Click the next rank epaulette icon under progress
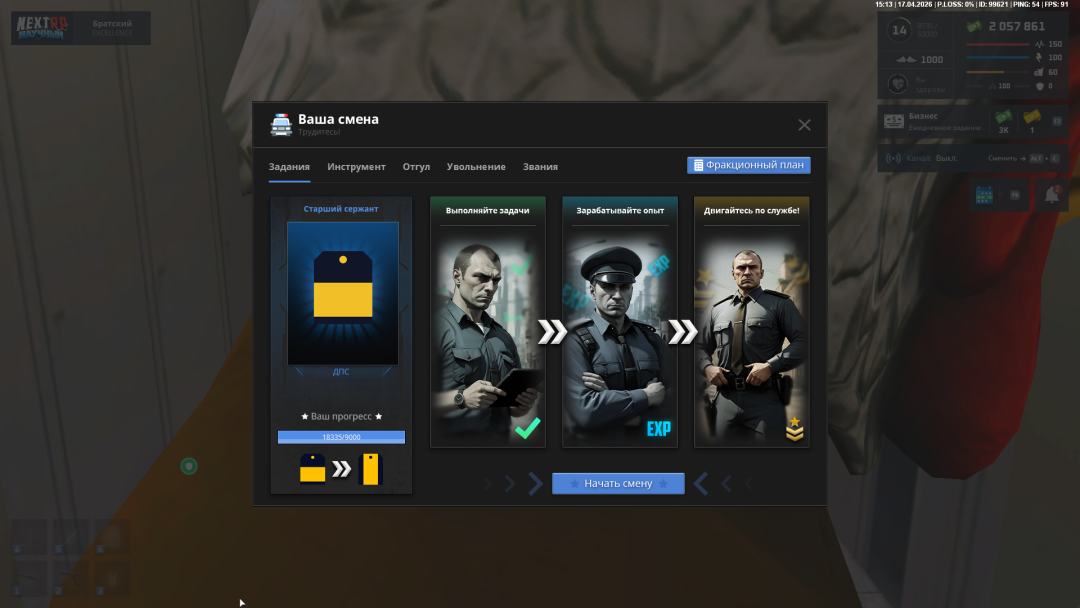1080x608 pixels. point(371,468)
